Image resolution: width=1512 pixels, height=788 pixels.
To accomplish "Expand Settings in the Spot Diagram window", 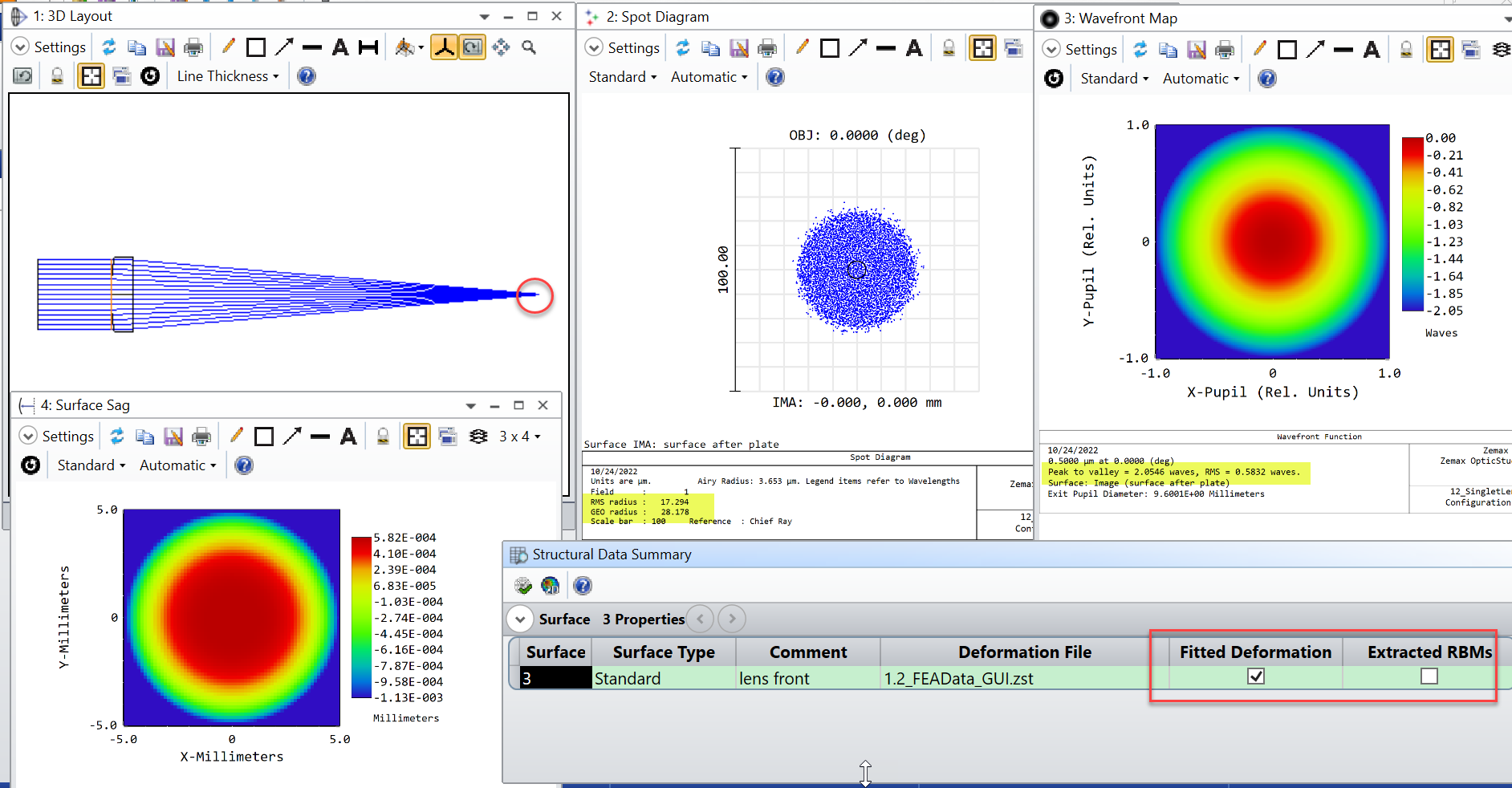I will click(622, 48).
